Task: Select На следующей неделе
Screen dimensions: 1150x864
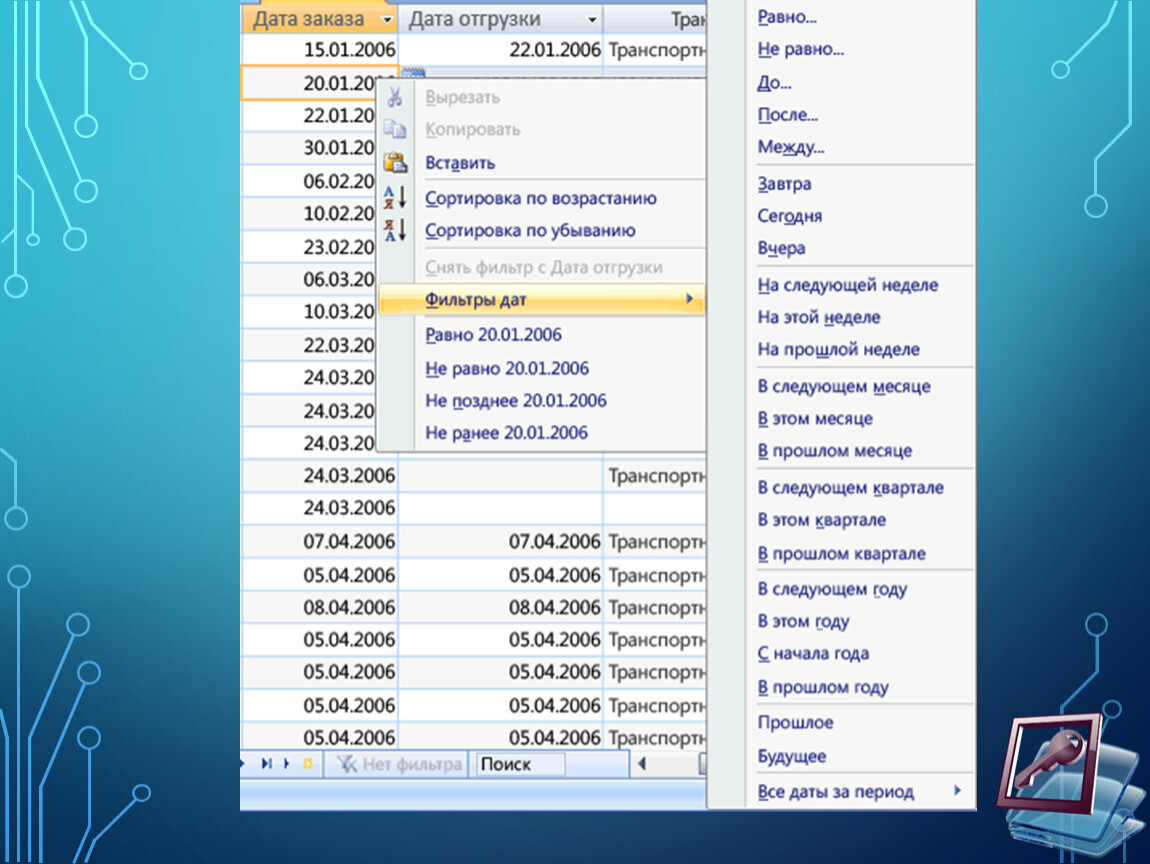Action: (x=848, y=285)
